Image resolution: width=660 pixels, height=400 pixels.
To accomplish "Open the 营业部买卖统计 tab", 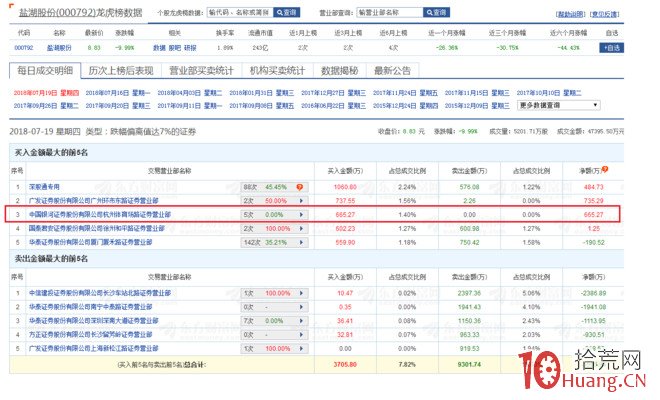I will point(201,71).
